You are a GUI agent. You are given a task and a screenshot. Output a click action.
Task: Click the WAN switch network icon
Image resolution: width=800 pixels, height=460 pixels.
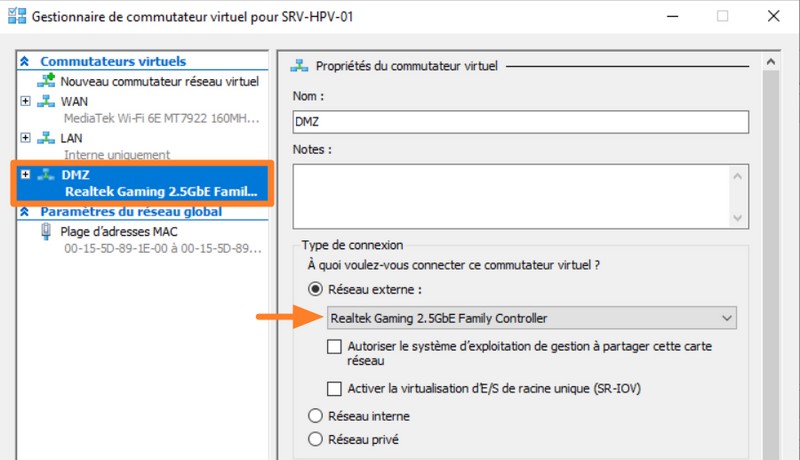pos(46,101)
